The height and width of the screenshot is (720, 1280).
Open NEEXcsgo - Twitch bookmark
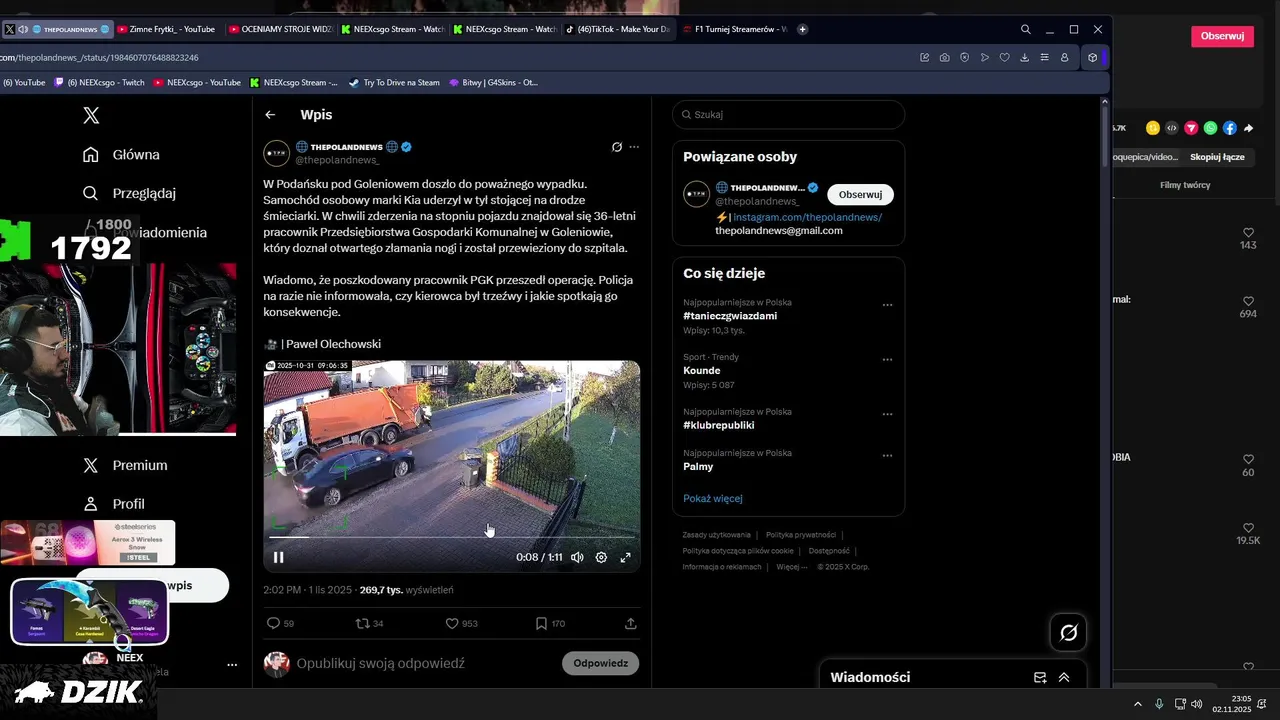(x=99, y=83)
